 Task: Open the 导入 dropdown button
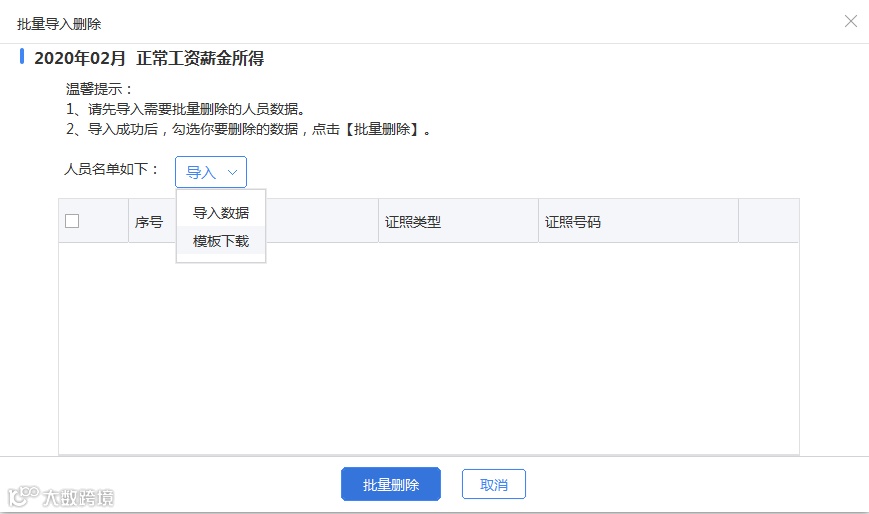click(x=211, y=172)
